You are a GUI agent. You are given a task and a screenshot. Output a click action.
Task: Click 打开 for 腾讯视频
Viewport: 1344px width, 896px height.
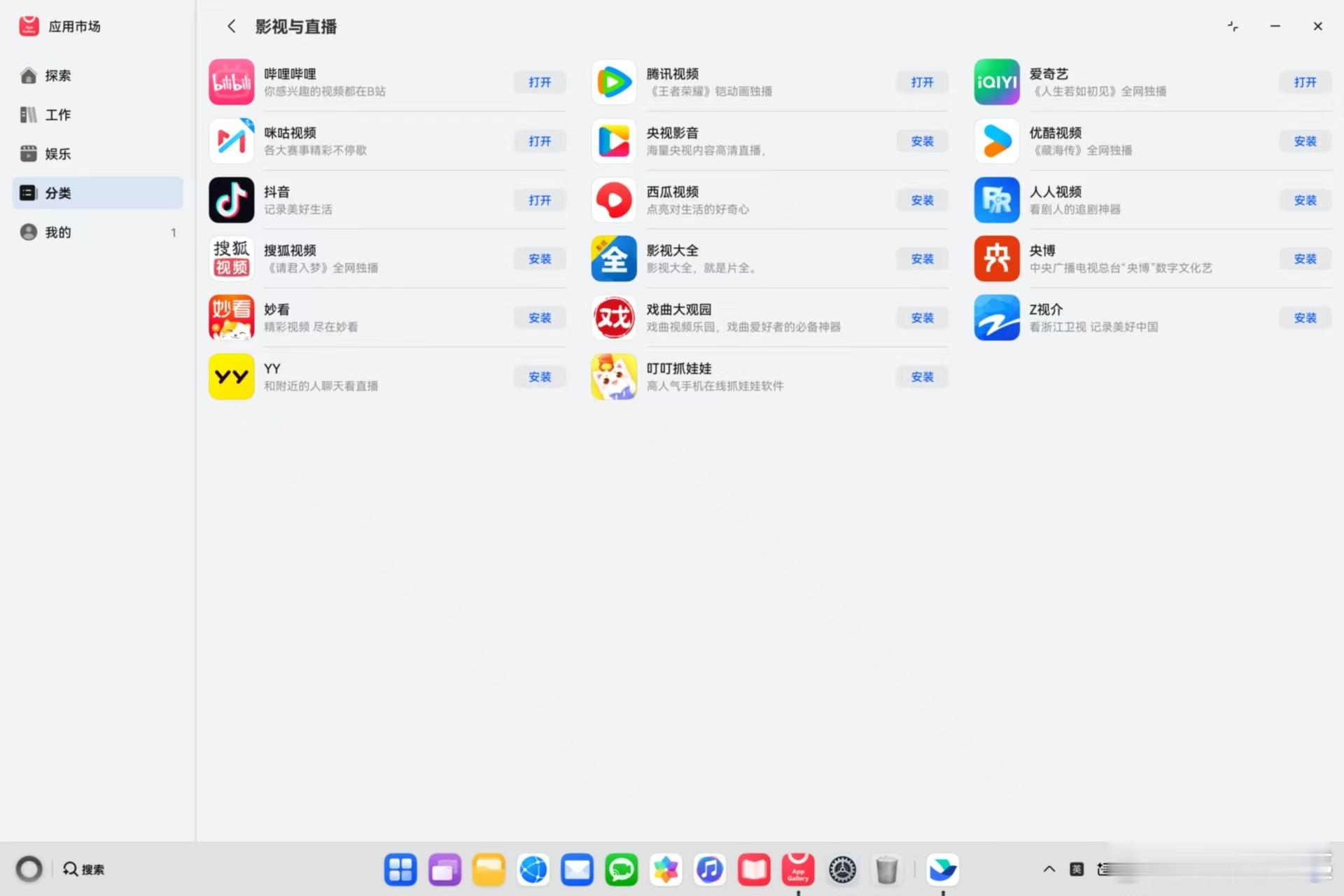click(923, 82)
